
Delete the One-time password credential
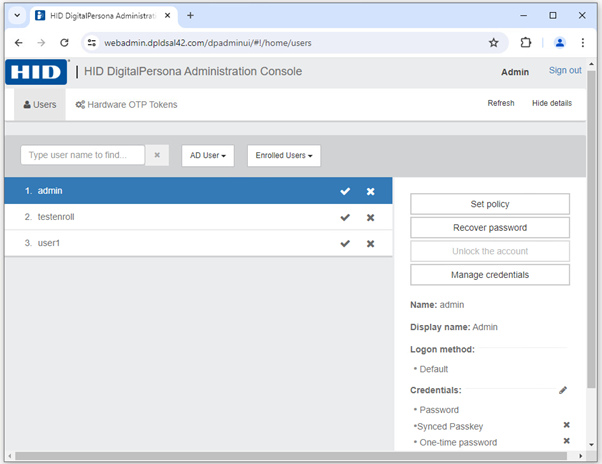point(566,441)
